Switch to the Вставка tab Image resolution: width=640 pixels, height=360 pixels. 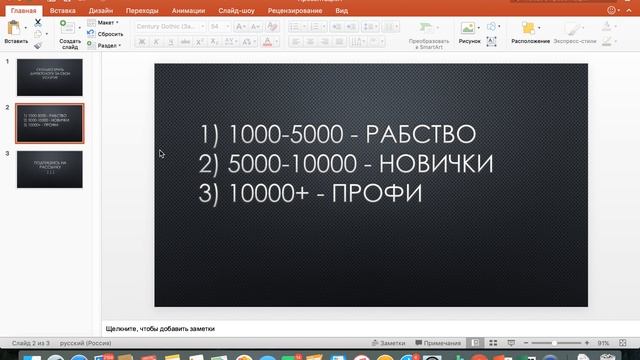62,11
